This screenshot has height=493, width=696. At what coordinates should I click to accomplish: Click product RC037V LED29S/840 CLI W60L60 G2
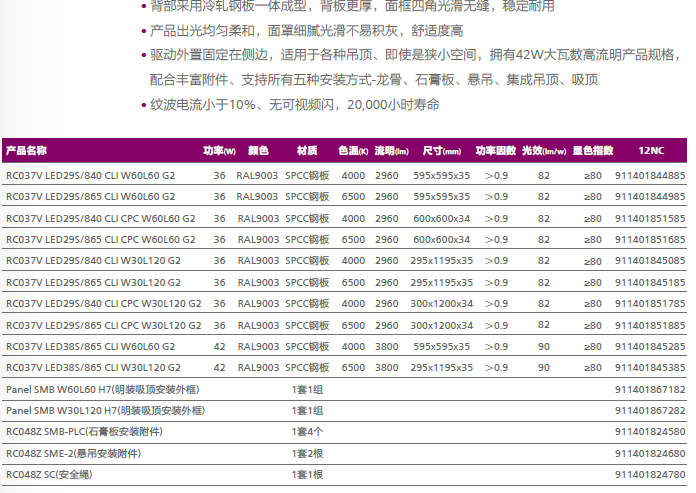[90, 175]
